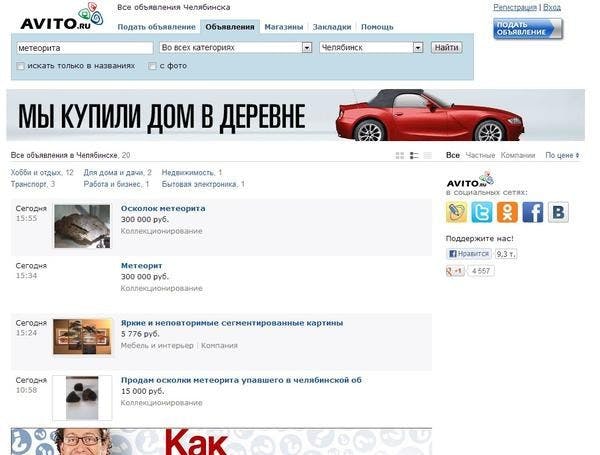The image size is (600, 455).
Task: Sort listings with 'По цене'
Action: coord(562,155)
